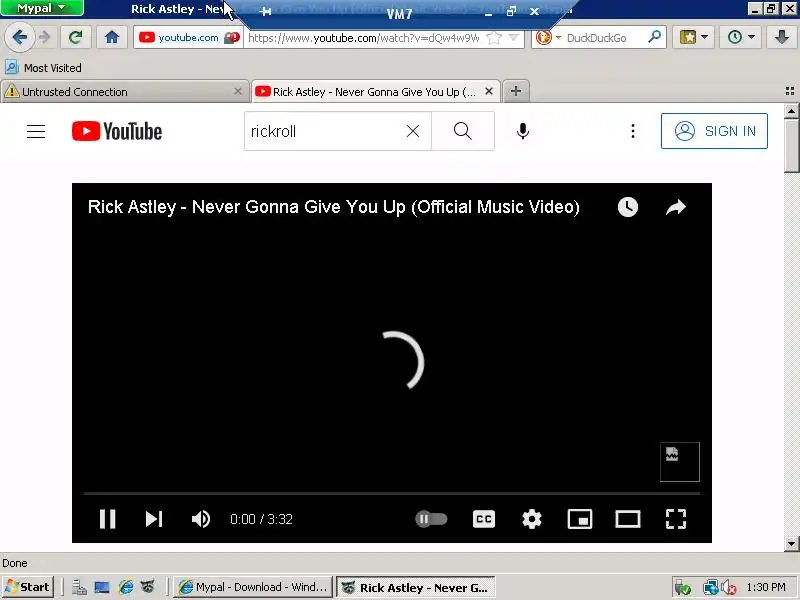
Task: Click the VM7 connection bar pin icon
Action: (x=265, y=11)
